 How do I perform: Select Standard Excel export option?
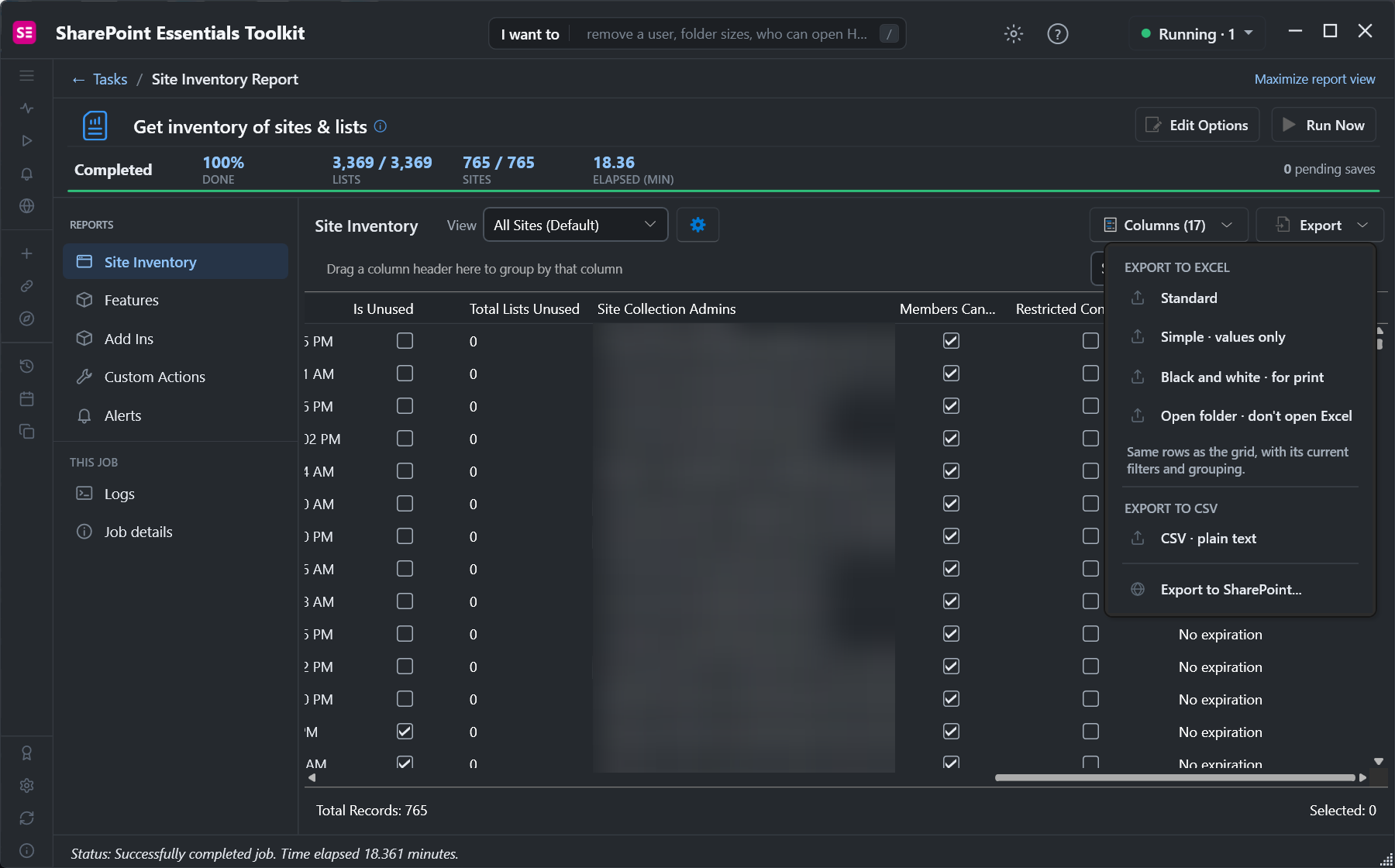(x=1240, y=298)
